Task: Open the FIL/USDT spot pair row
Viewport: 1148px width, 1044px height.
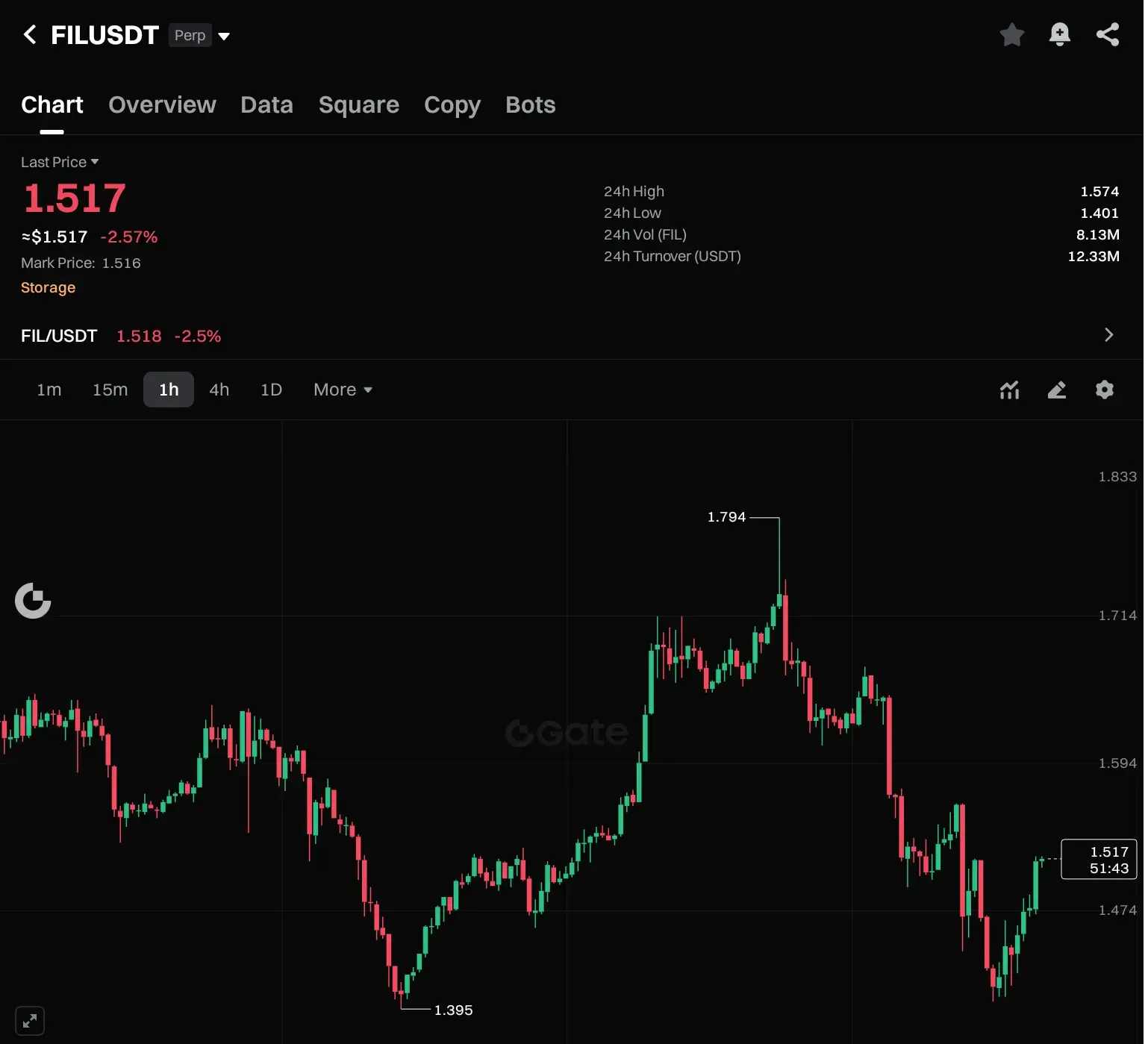Action: click(572, 336)
